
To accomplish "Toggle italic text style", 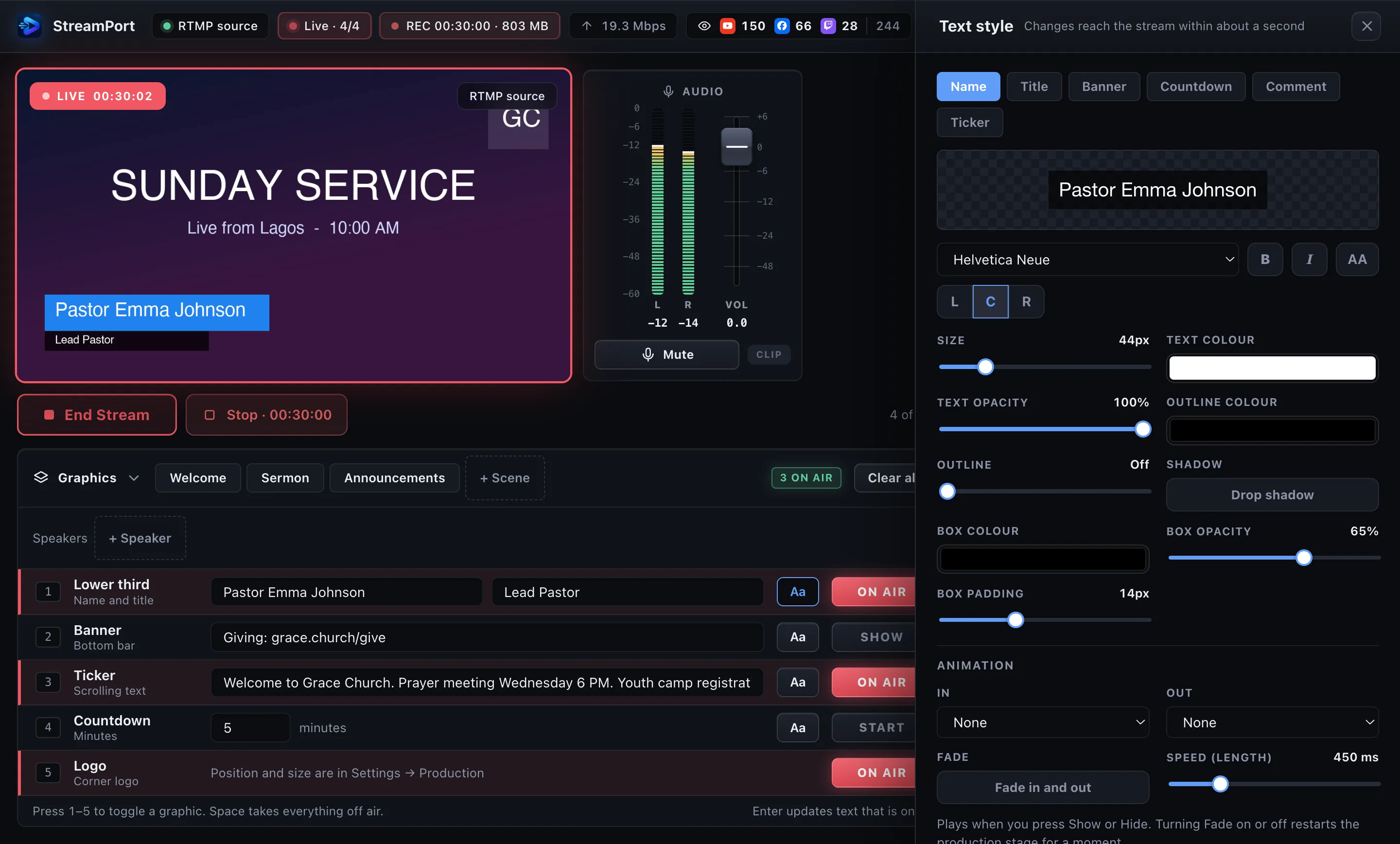I will (x=1309, y=259).
